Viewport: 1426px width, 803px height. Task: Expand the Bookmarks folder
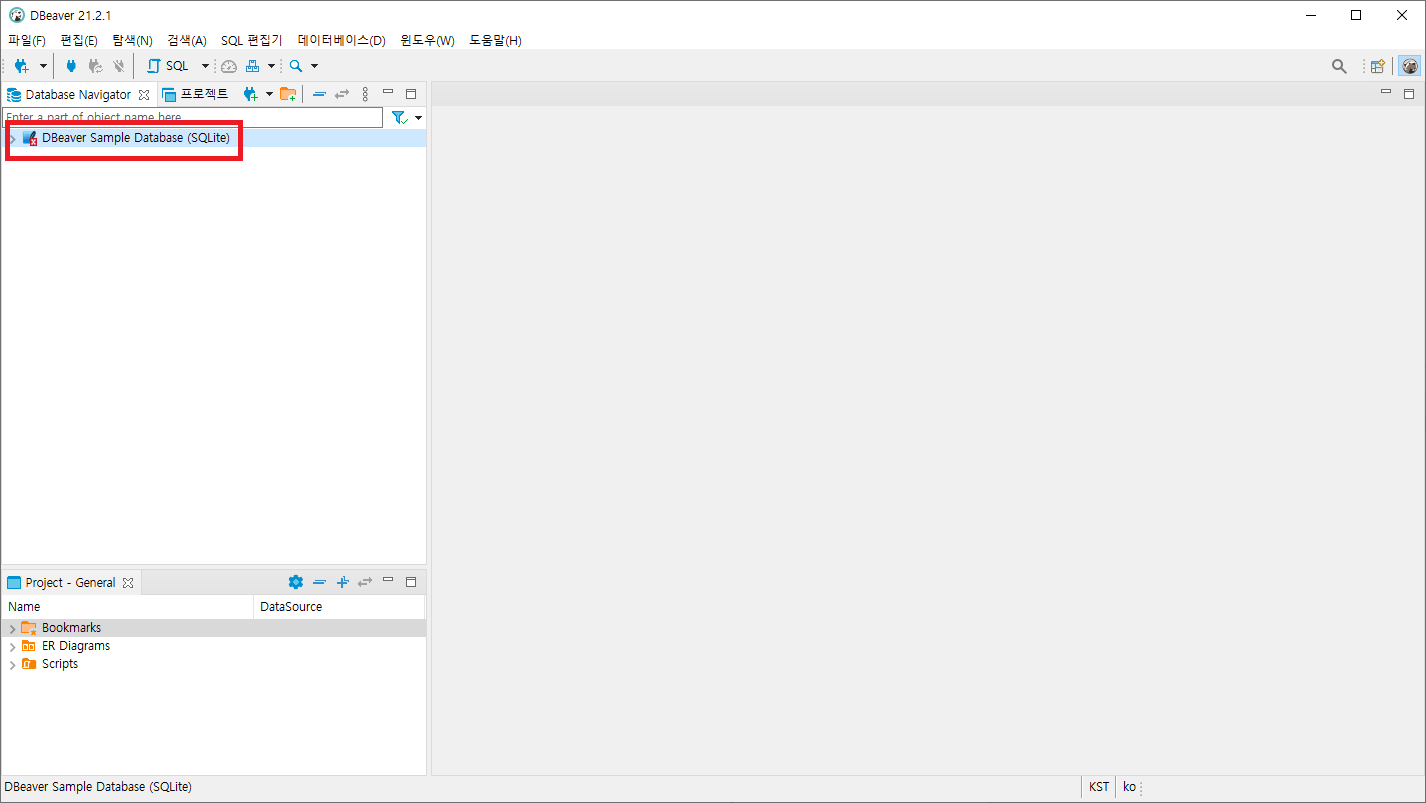[12, 628]
